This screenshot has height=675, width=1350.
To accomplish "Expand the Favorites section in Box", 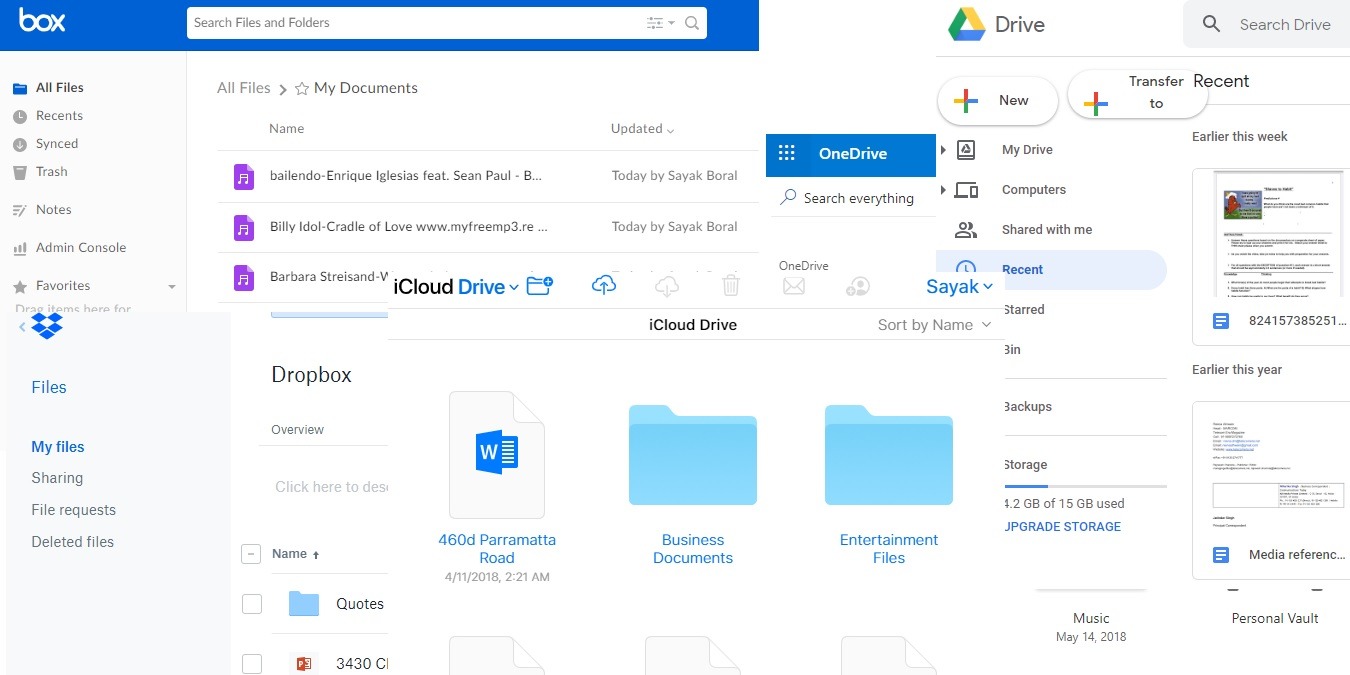I will coord(170,285).
